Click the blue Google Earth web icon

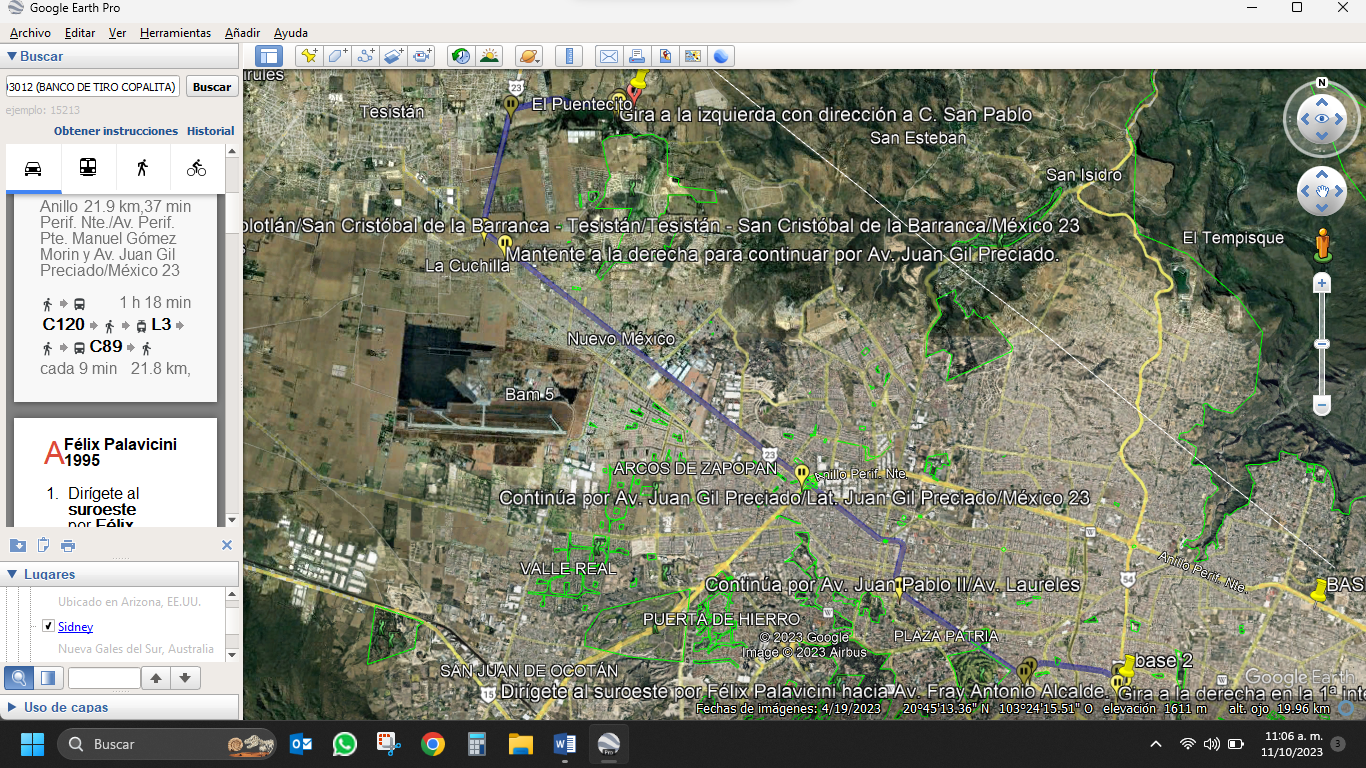tap(720, 56)
